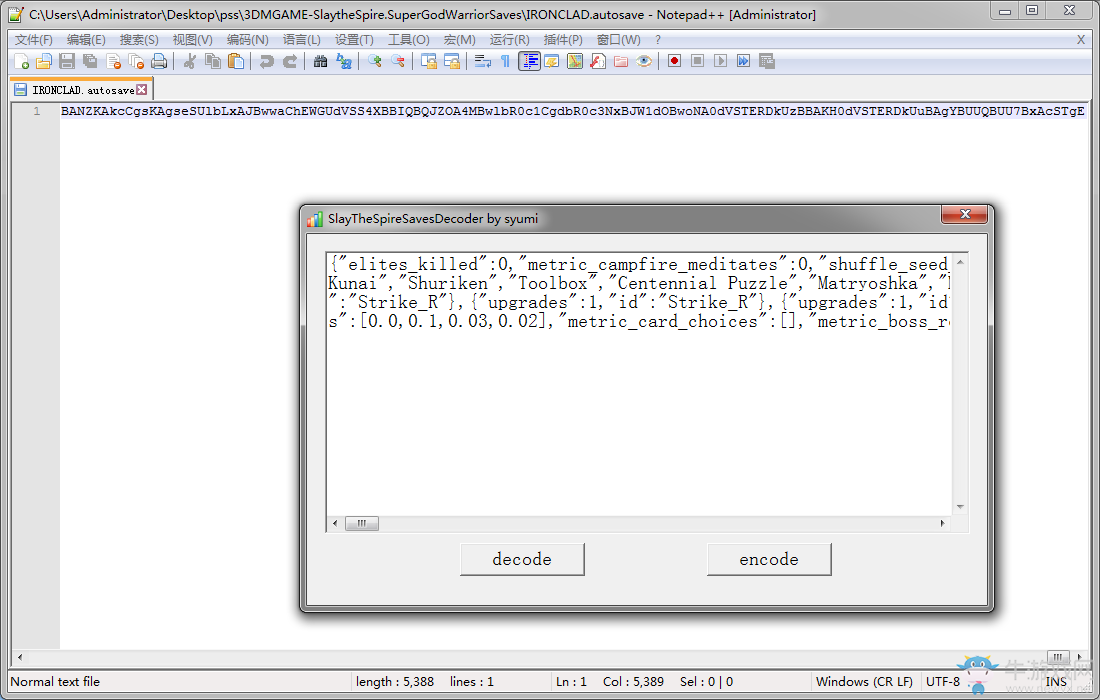The height and width of the screenshot is (700, 1100).
Task: Stop macro recording toolbar icon
Action: pyautogui.click(x=697, y=62)
